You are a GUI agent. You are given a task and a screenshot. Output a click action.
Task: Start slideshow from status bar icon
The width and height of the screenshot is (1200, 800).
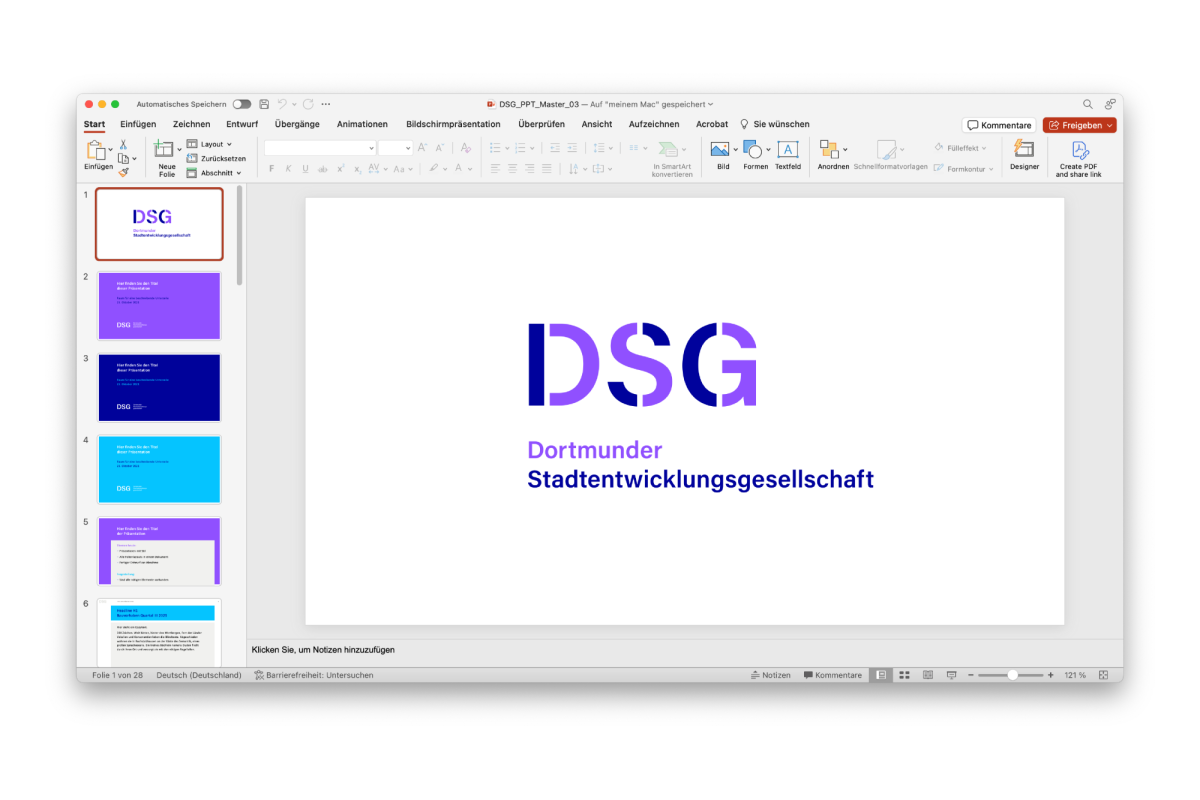(x=951, y=675)
